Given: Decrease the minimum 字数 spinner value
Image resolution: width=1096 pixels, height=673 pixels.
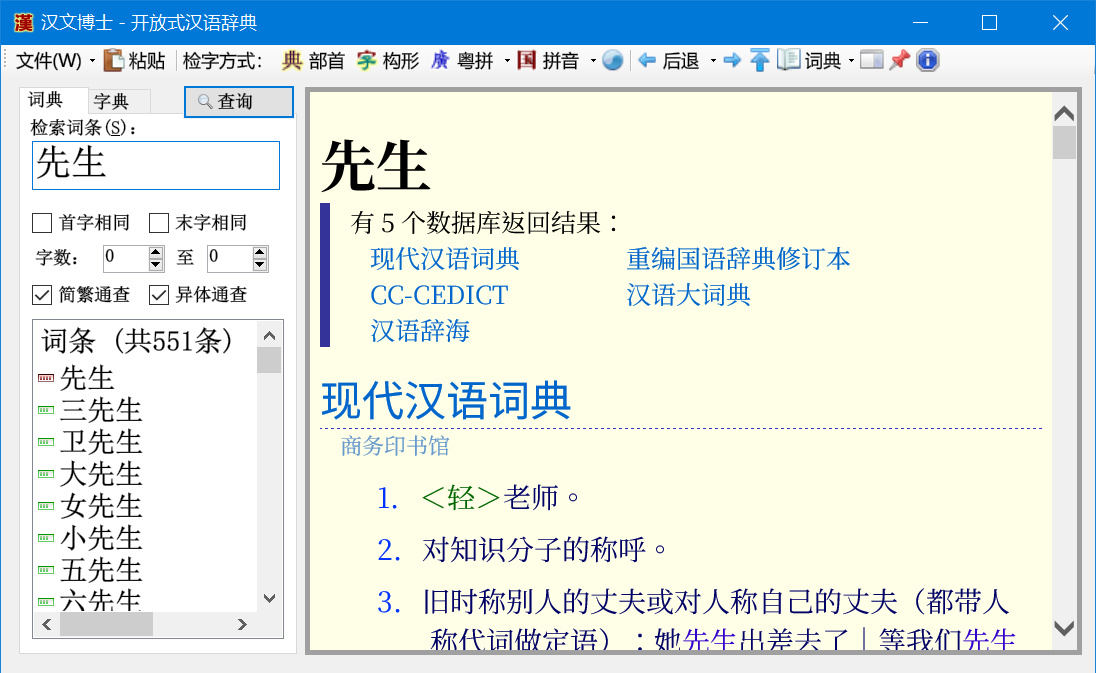Looking at the screenshot, I should [156, 265].
